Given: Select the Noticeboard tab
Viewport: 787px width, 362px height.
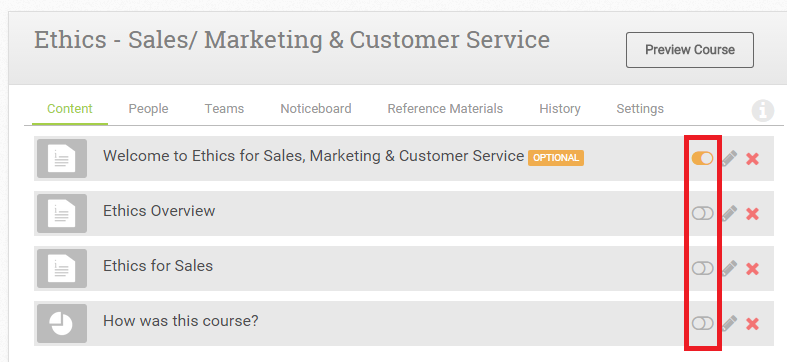Looking at the screenshot, I should click(x=316, y=109).
